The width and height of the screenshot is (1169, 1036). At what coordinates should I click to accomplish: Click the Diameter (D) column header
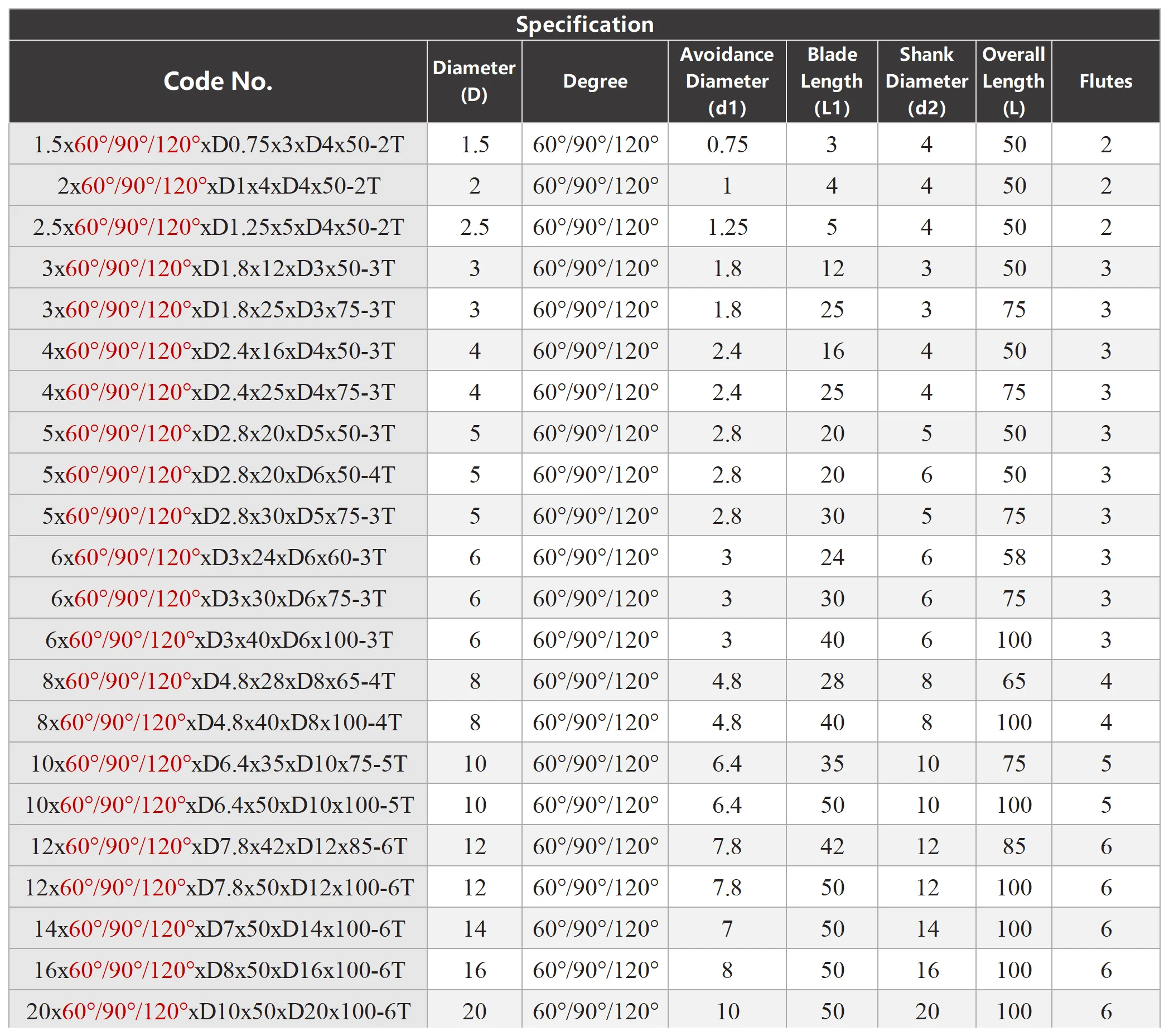[x=474, y=81]
